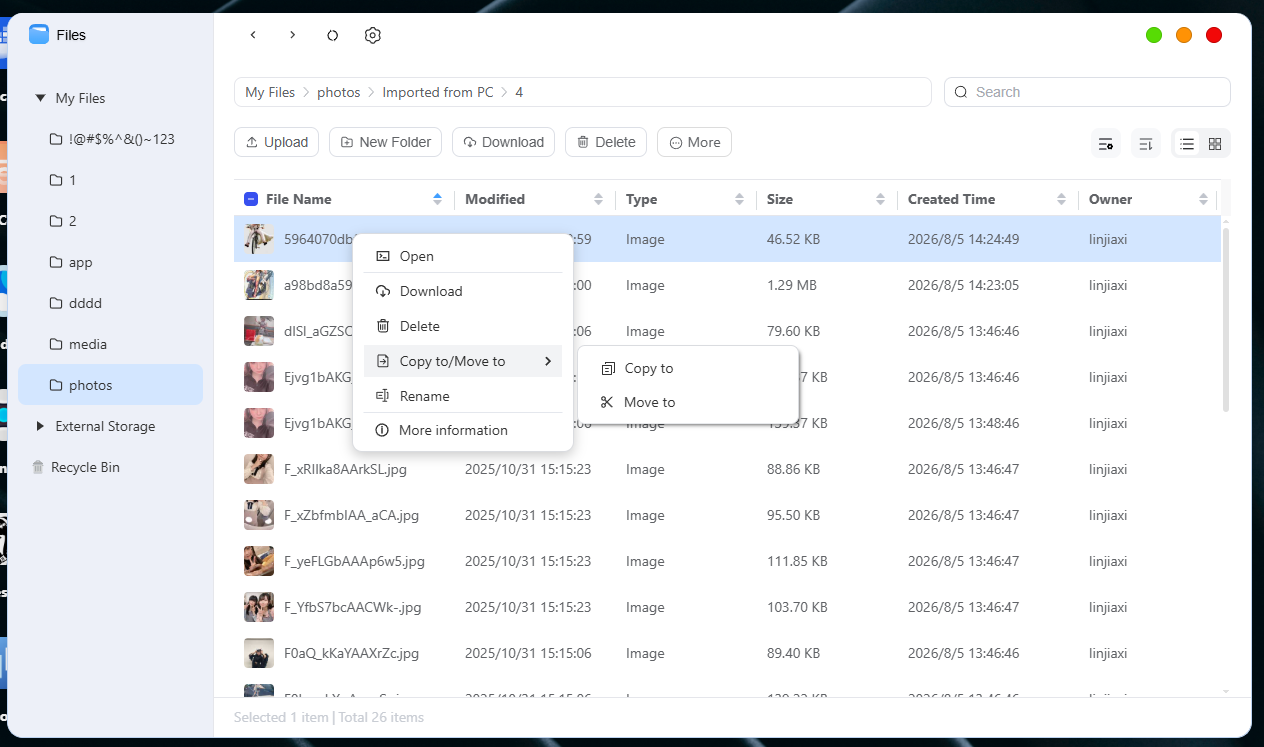Open the media folder in the sidebar
This screenshot has width=1264, height=747.
(x=110, y=344)
